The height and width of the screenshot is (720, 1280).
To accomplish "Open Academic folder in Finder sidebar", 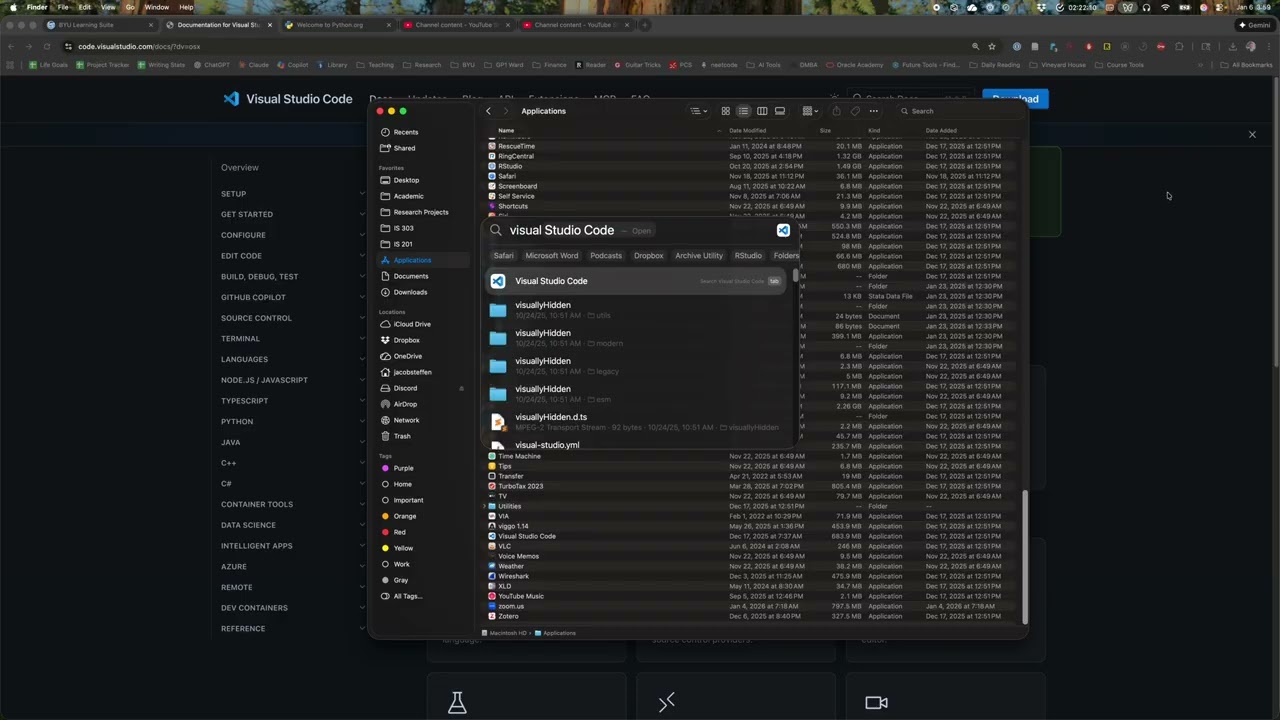I will click(408, 196).
